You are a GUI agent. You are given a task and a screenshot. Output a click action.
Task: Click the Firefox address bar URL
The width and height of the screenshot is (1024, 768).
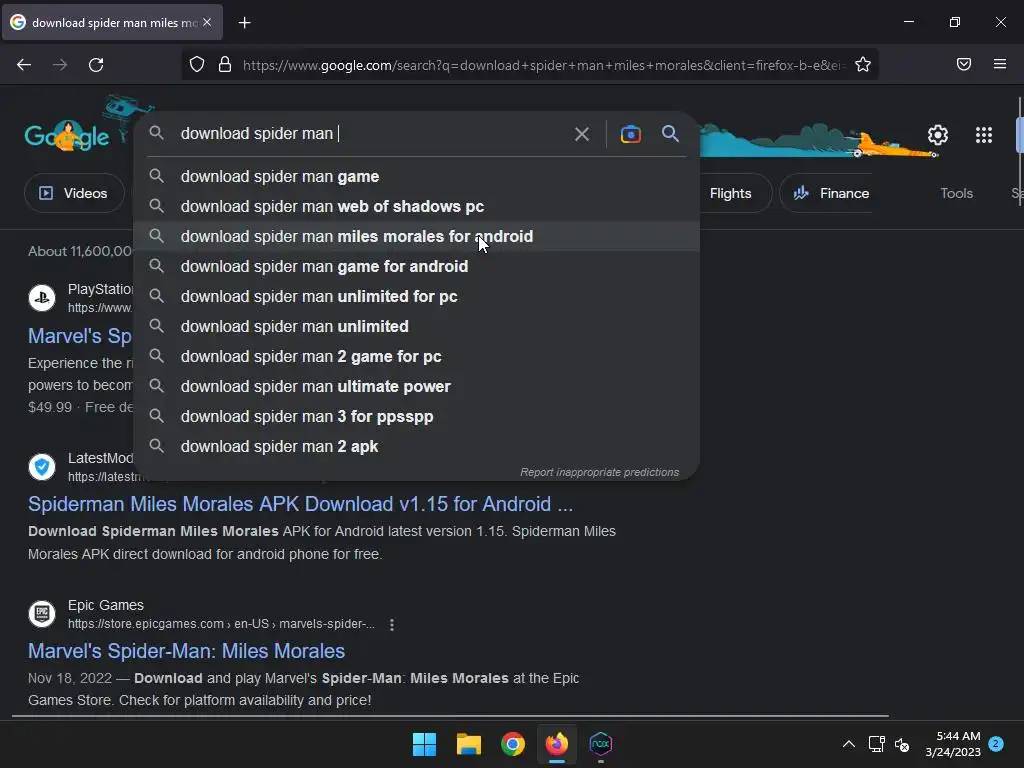[x=543, y=65]
